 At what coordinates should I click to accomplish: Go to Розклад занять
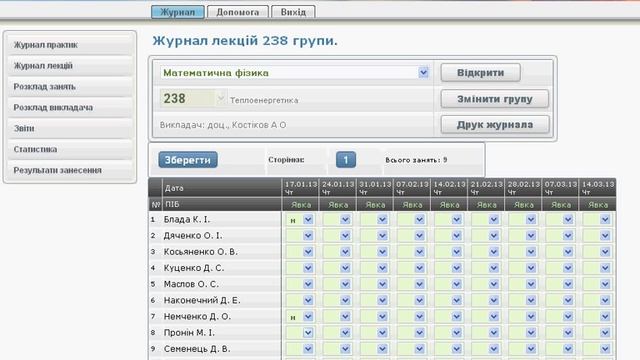click(x=70, y=87)
